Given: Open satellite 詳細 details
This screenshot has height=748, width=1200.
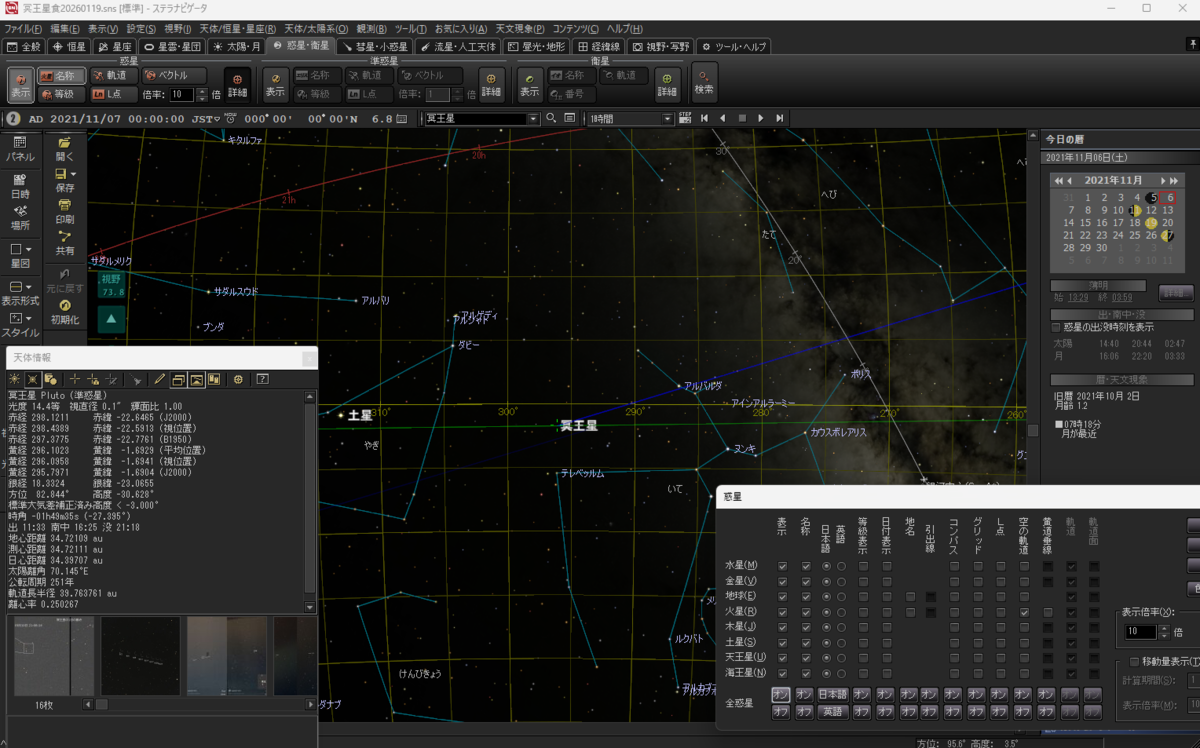Looking at the screenshot, I should tap(667, 85).
